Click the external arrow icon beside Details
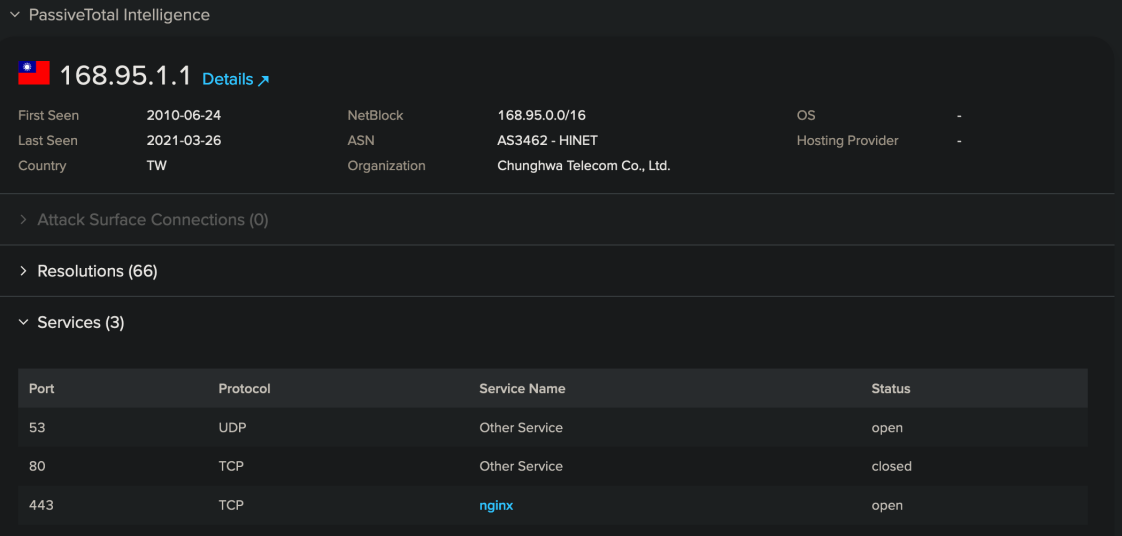Image resolution: width=1122 pixels, height=536 pixels. coord(264,80)
